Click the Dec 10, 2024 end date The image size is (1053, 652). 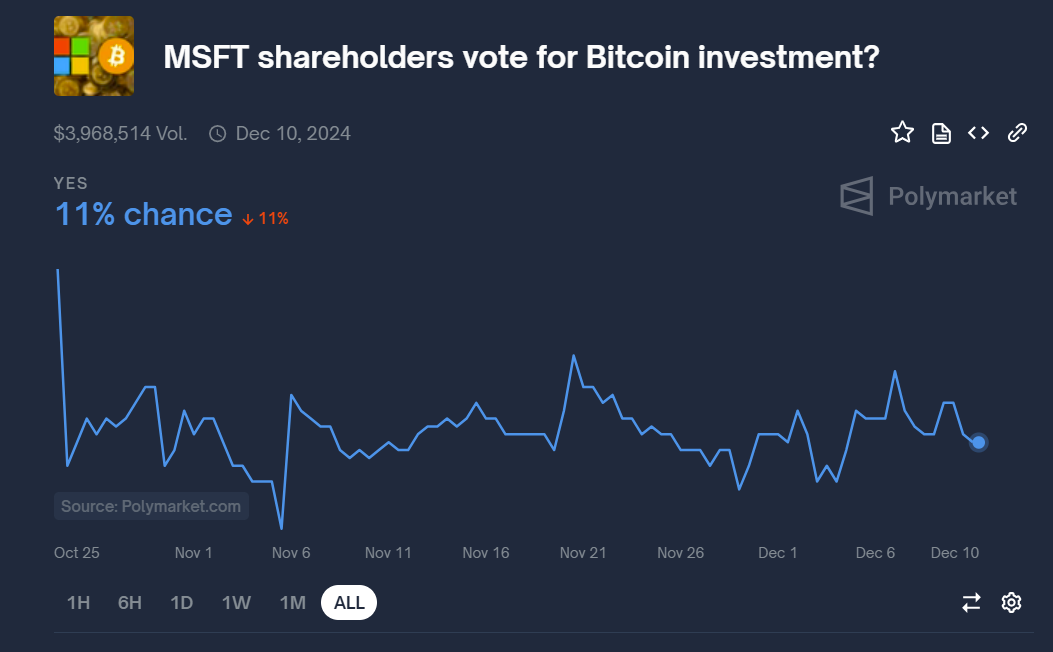pyautogui.click(x=293, y=133)
